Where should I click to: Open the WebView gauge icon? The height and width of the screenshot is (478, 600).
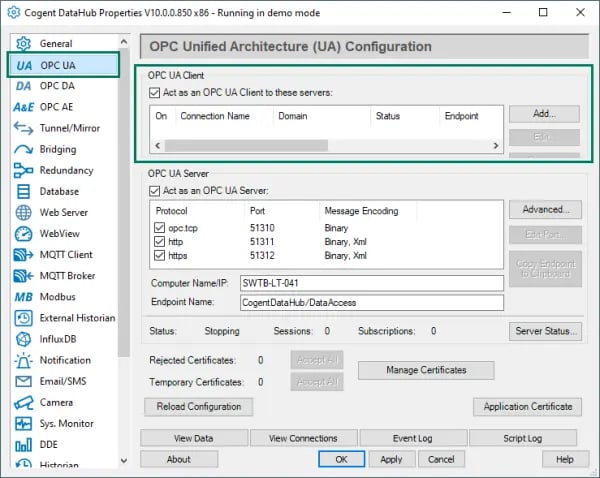(x=23, y=234)
